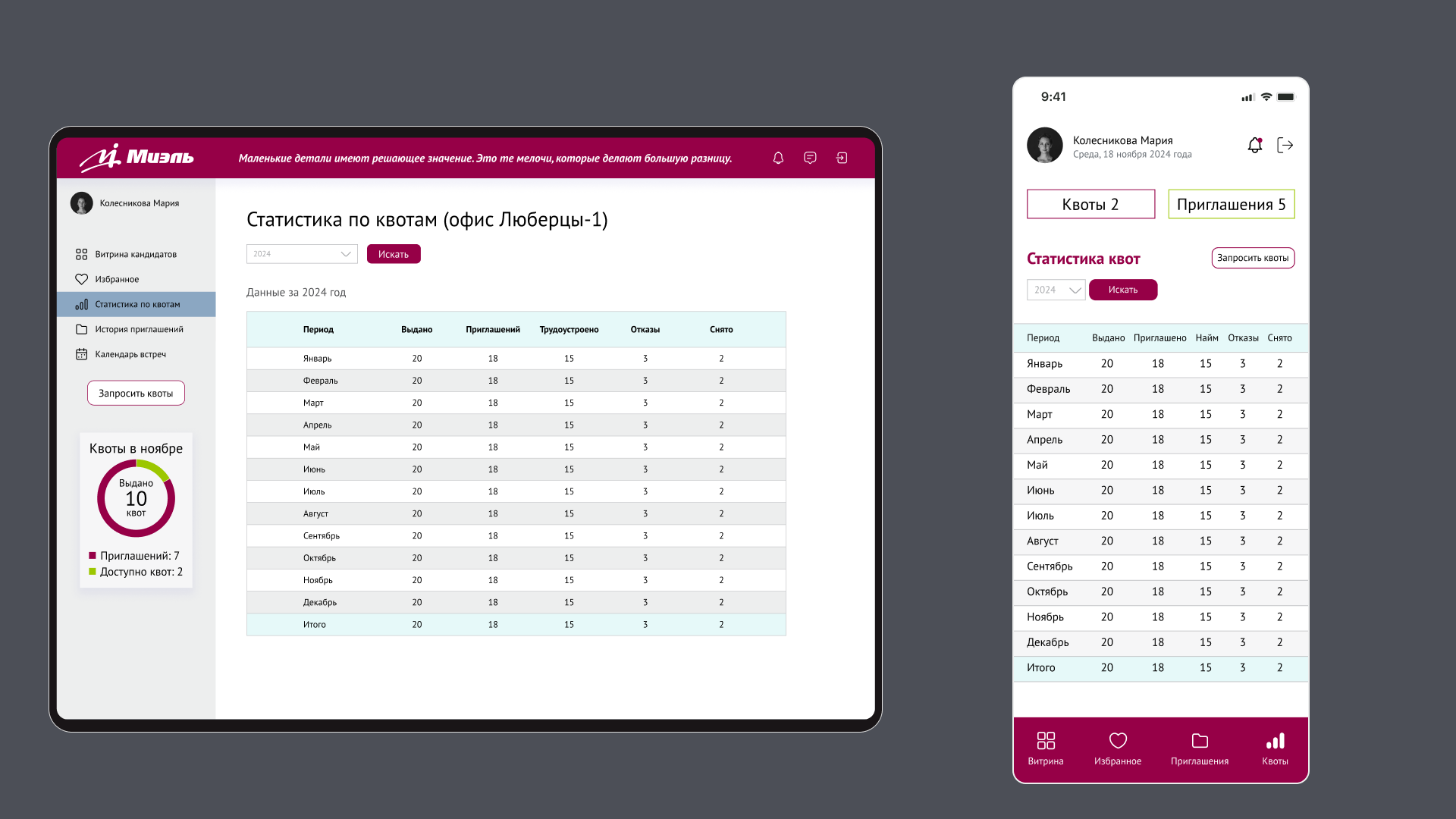1456x819 pixels.
Task: Tap the mobile bell notification icon
Action: (1255, 145)
